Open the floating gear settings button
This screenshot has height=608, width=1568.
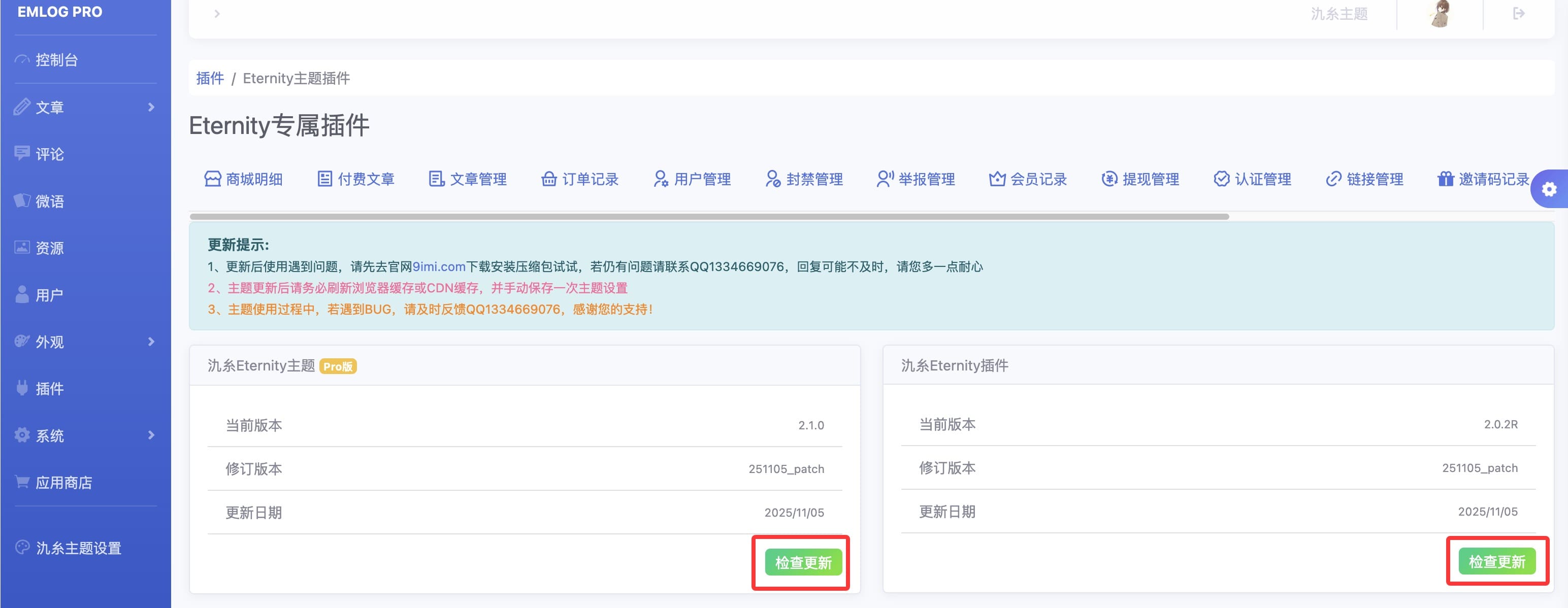pyautogui.click(x=1549, y=189)
